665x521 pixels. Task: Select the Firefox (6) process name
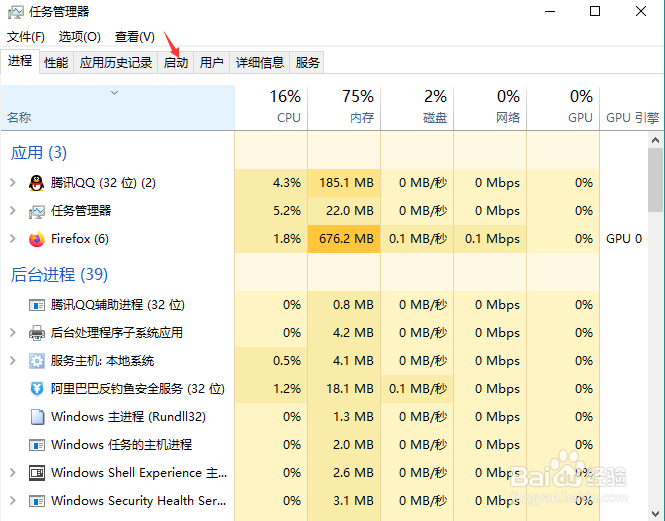point(80,239)
